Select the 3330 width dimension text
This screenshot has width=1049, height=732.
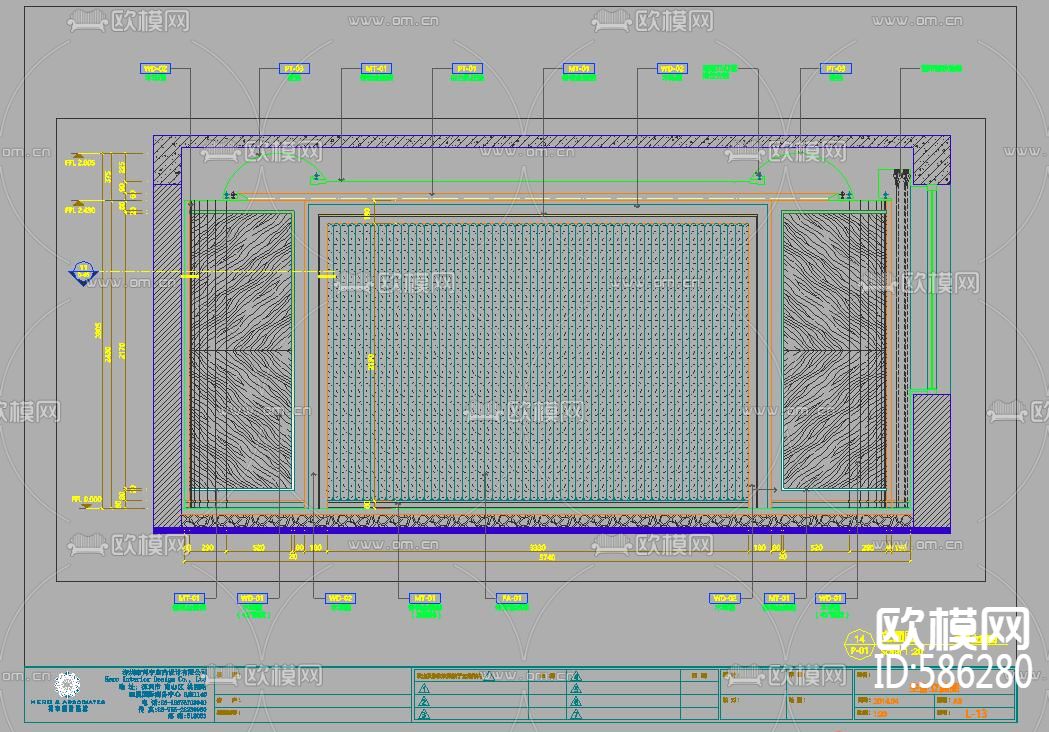coord(538,547)
